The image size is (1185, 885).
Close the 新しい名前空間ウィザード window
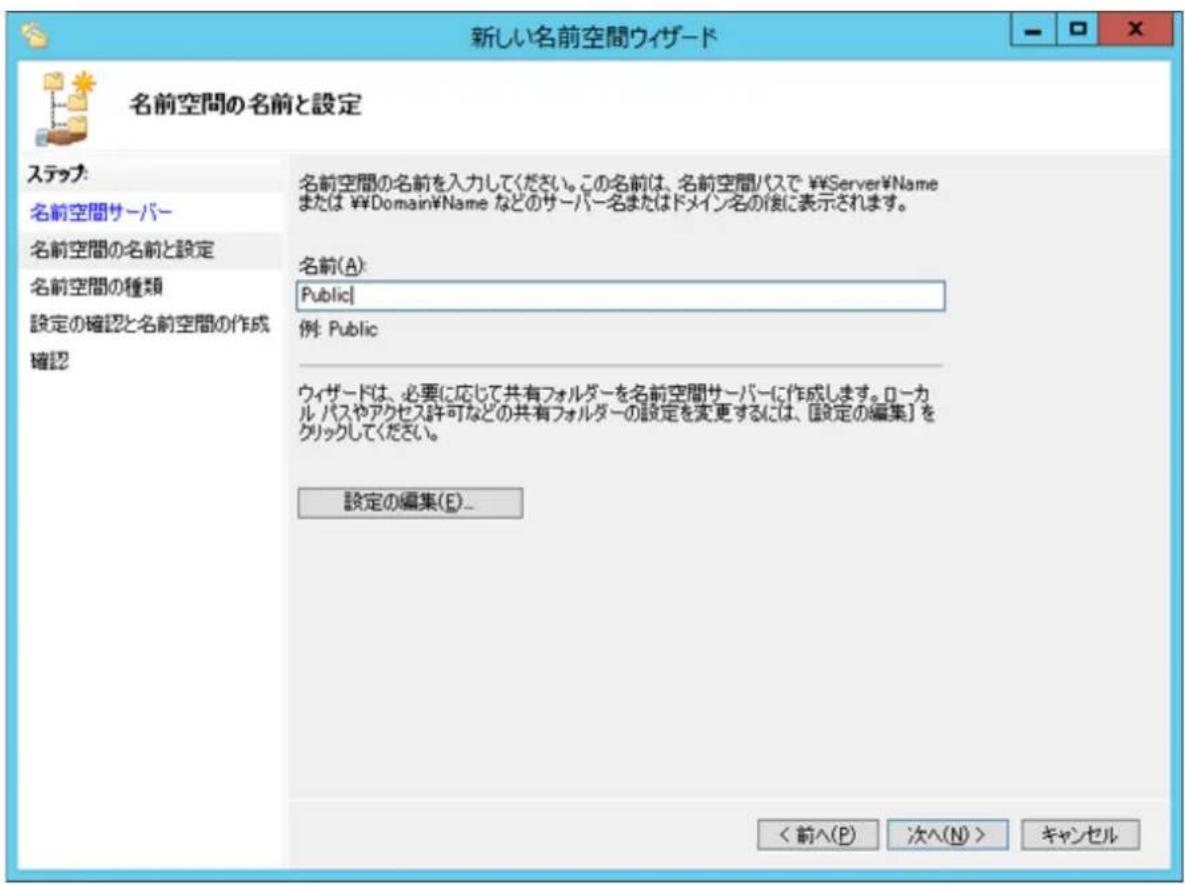pos(1134,30)
